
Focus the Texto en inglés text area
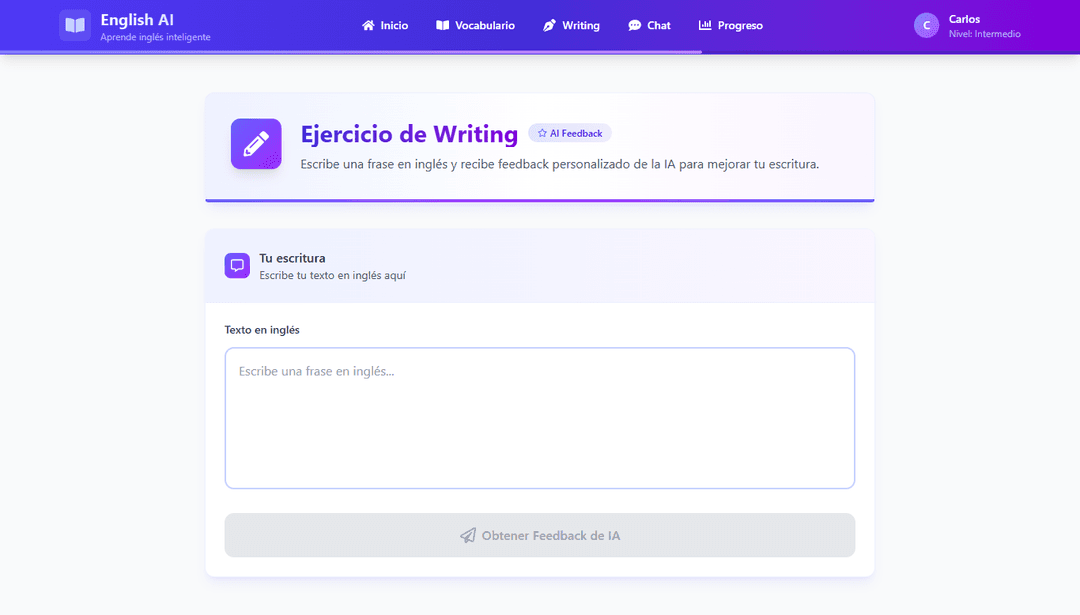[x=540, y=418]
